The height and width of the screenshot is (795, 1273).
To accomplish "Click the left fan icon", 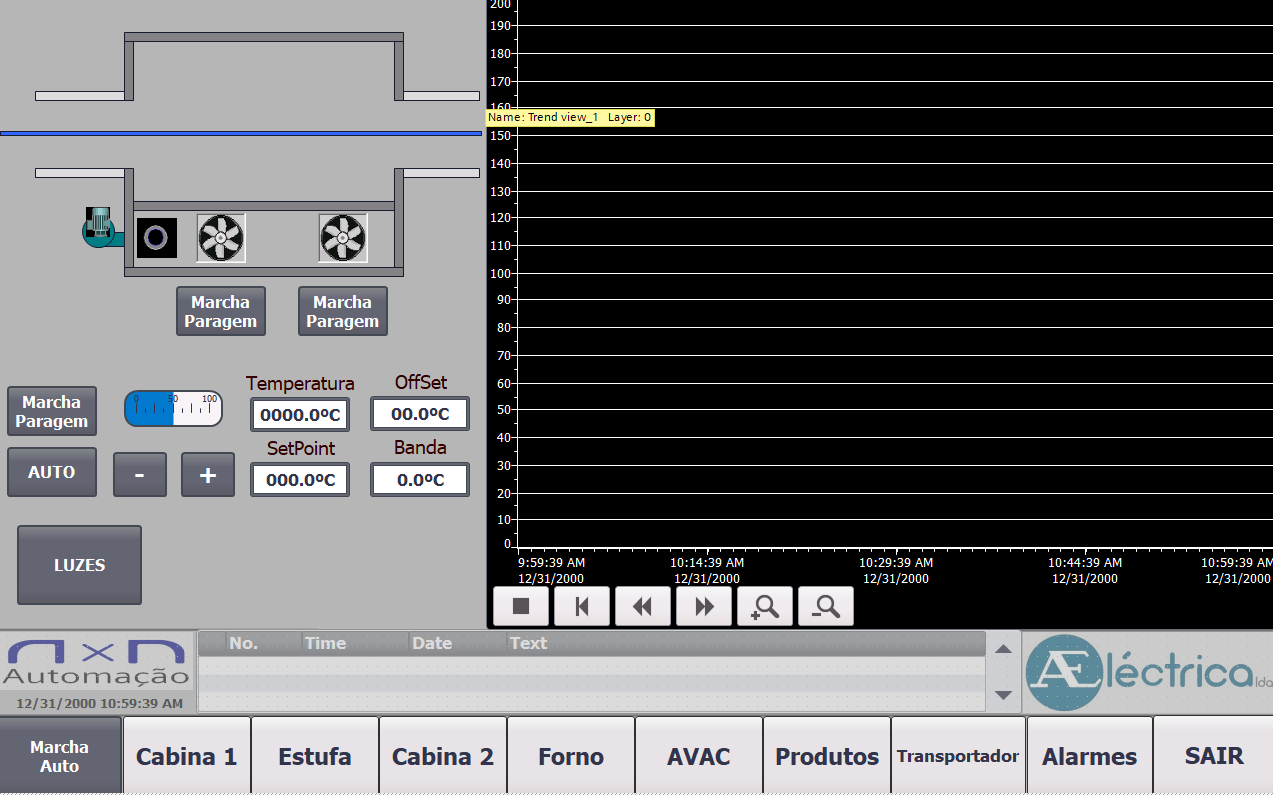I will click(220, 238).
